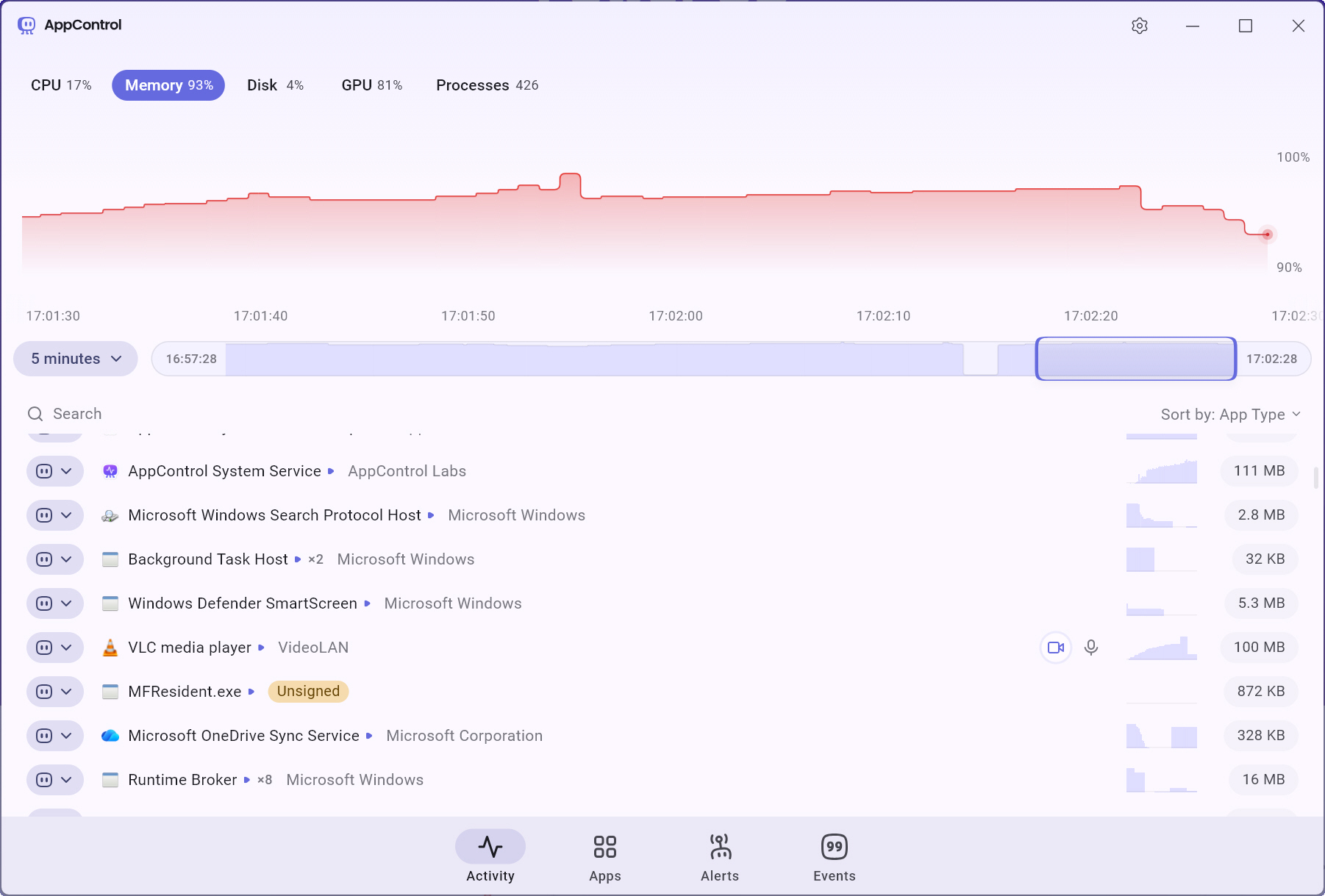Viewport: 1325px width, 896px height.
Task: Click the OneDrive cloud icon
Action: tap(110, 736)
